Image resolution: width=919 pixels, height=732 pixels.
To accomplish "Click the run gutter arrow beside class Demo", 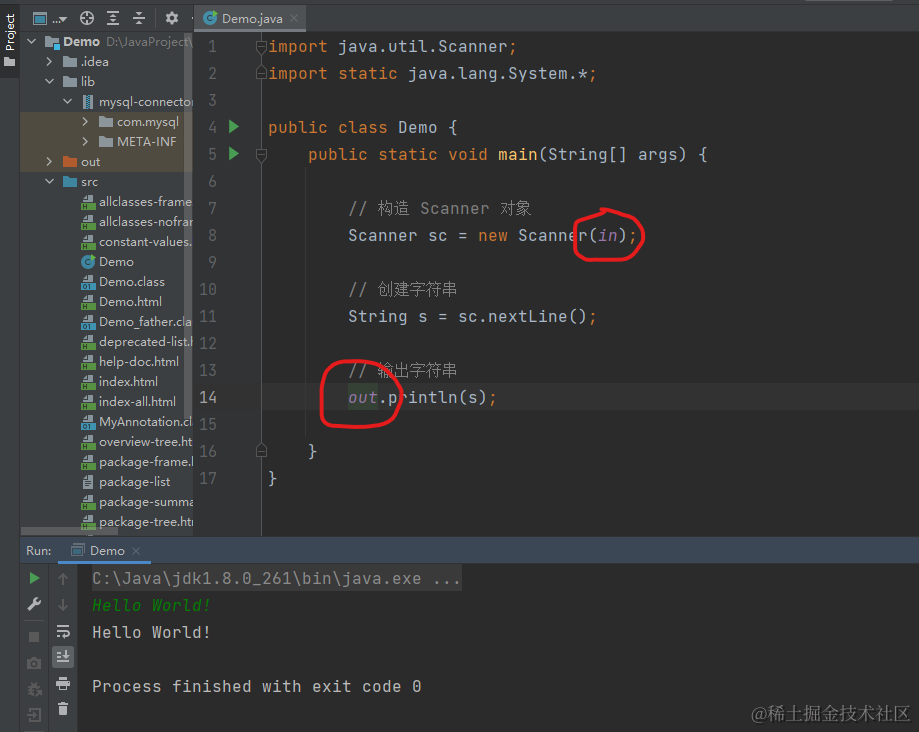I will 234,127.
